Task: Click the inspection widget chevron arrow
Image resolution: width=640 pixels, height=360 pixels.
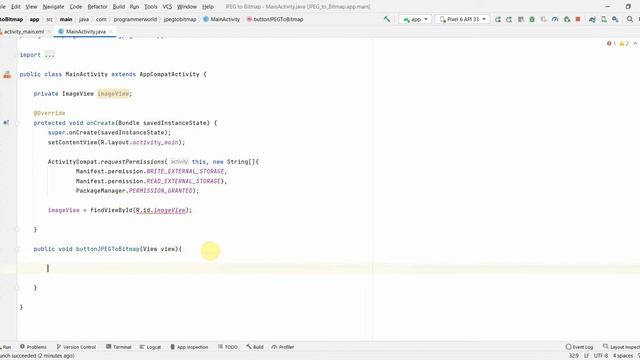Action: [x=635, y=43]
